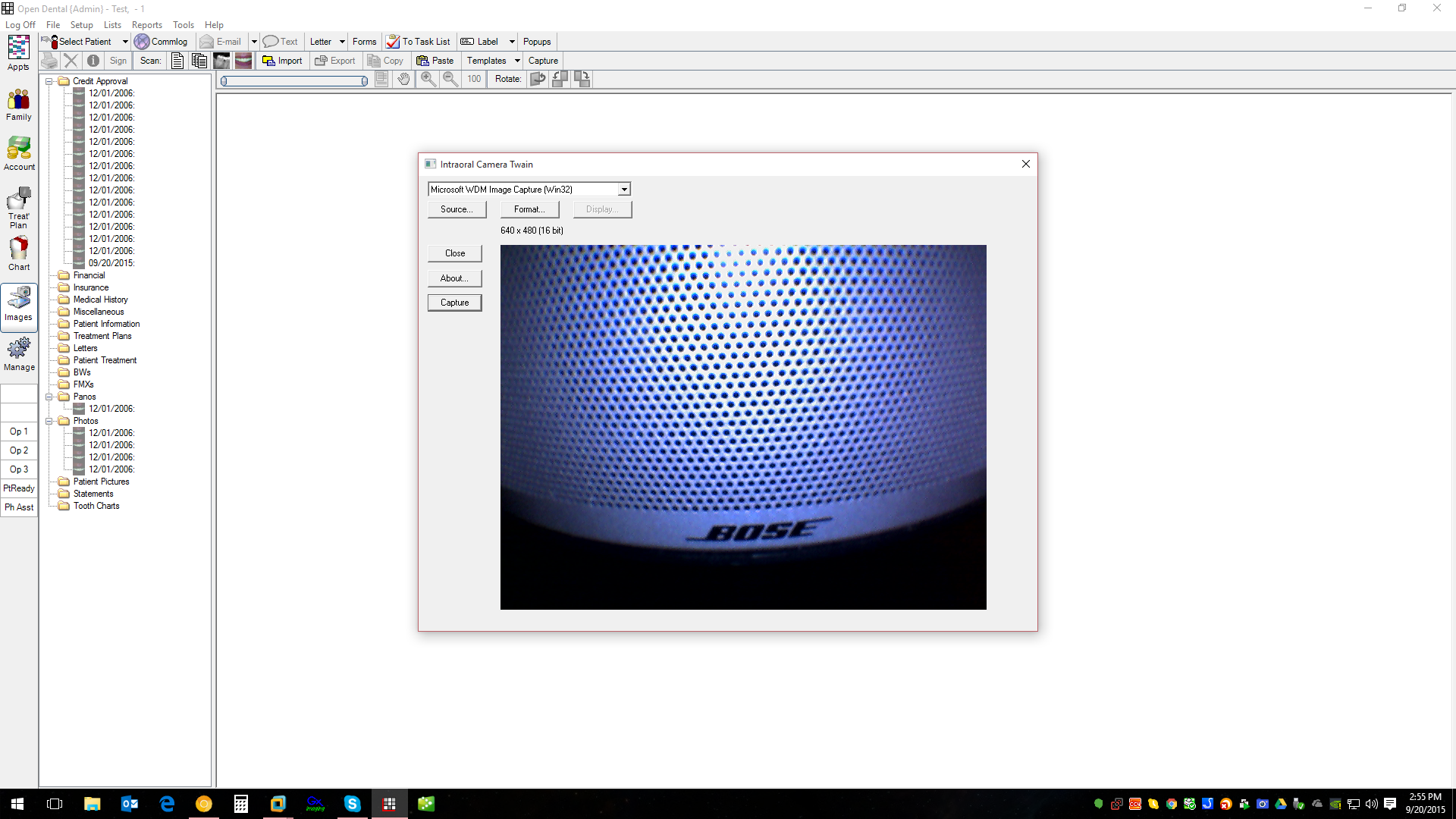The image size is (1456, 819).
Task: Click Select Patient button
Action: (78, 42)
